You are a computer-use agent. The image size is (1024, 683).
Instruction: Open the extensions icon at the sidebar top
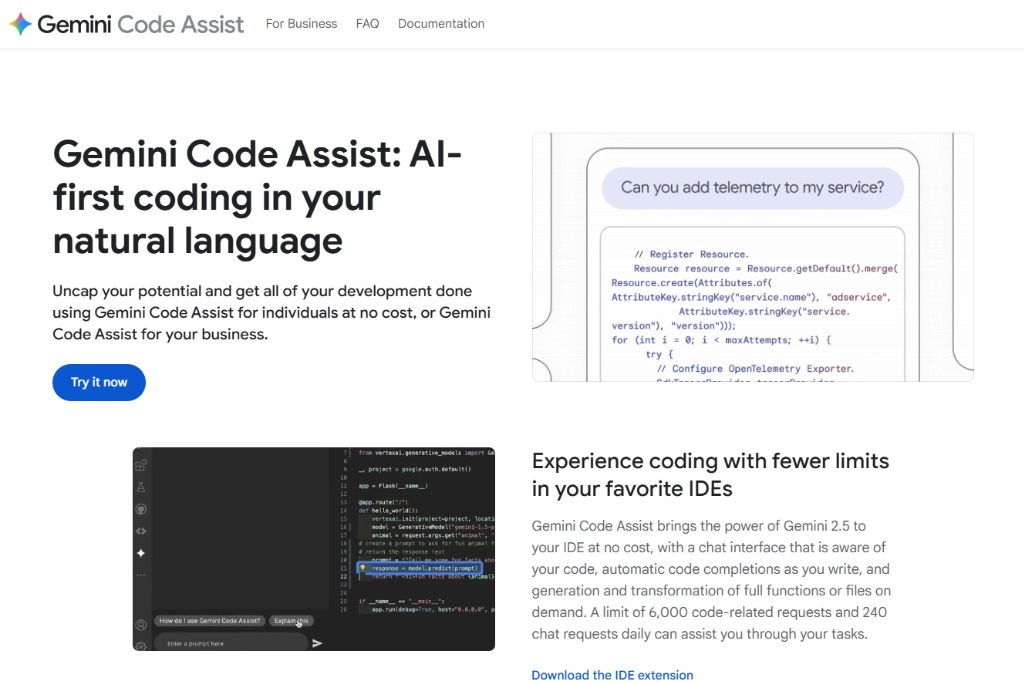click(141, 463)
